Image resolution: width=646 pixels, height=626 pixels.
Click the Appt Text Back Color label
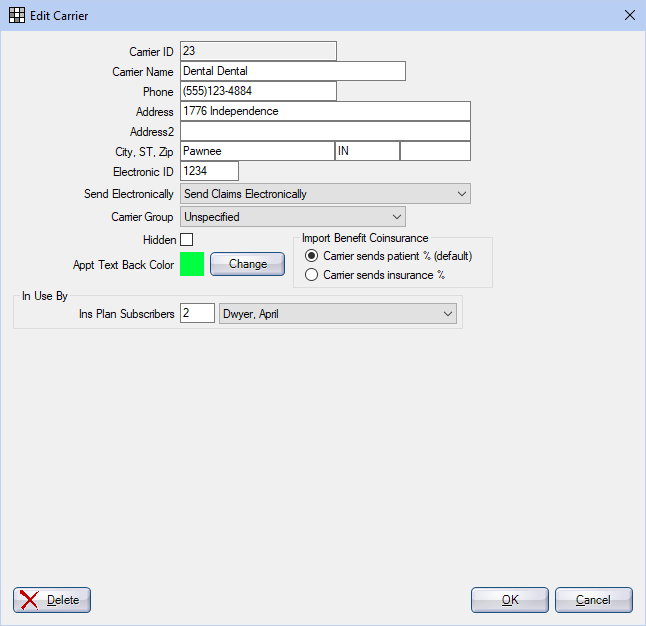tap(123, 265)
